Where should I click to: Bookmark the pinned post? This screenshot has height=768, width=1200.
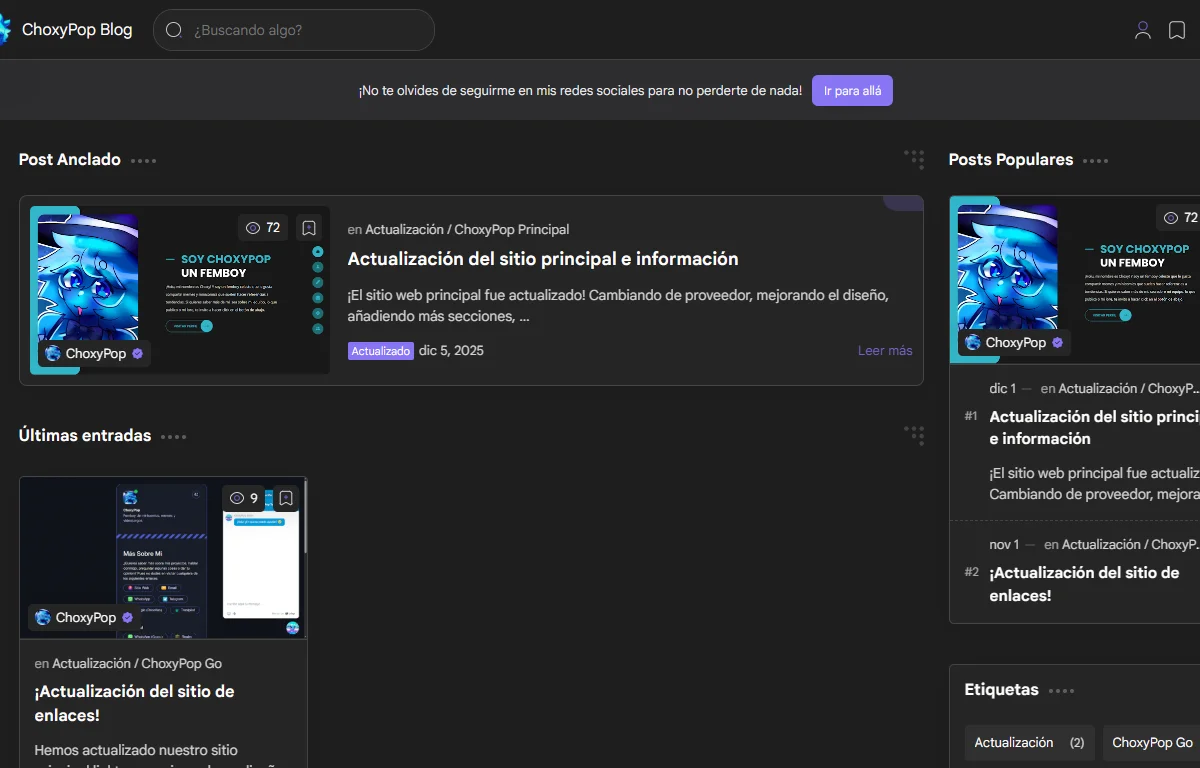coord(309,228)
